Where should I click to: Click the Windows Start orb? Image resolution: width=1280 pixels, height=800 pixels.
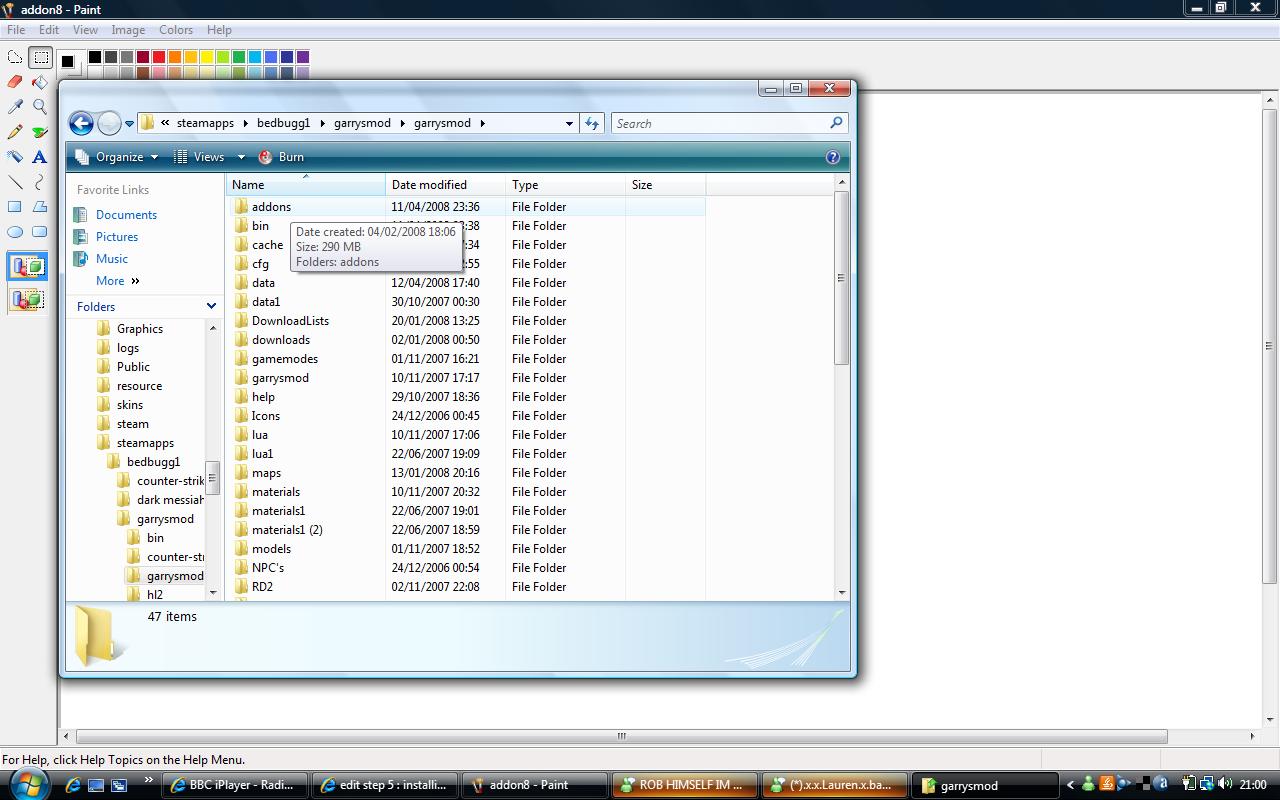pyautogui.click(x=27, y=783)
